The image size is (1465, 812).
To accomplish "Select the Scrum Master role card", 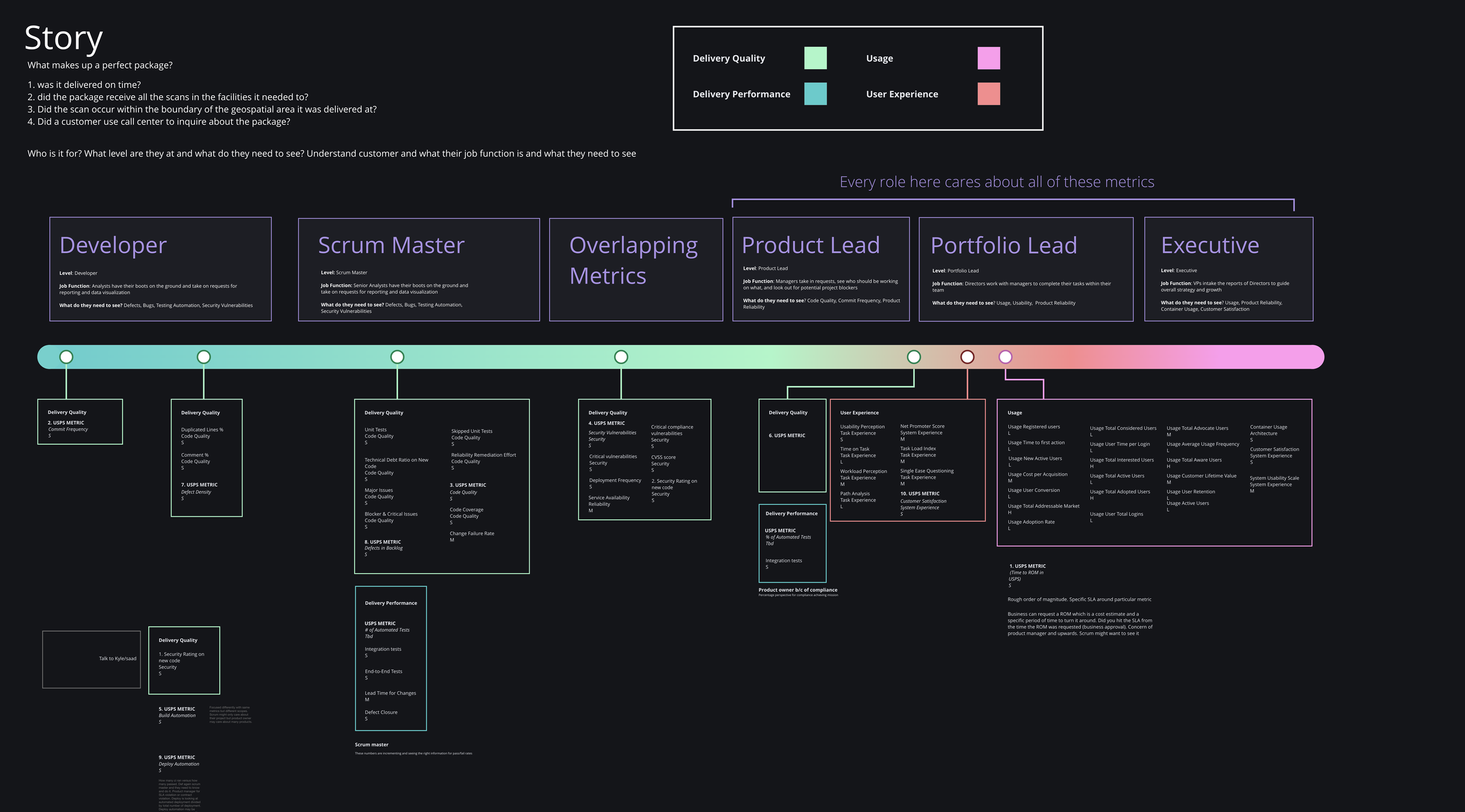I will 418,269.
